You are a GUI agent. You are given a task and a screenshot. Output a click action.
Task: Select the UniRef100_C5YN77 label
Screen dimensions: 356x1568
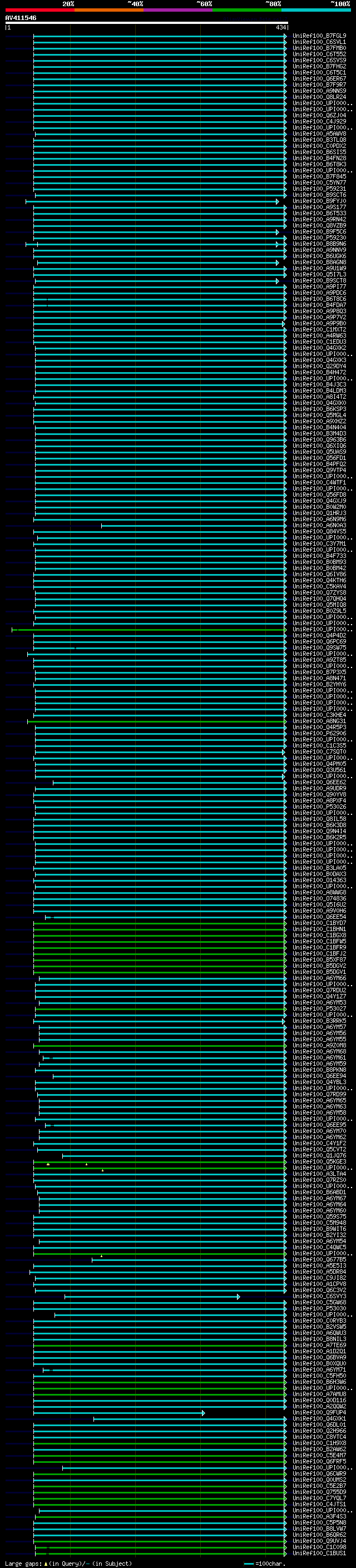[319, 182]
